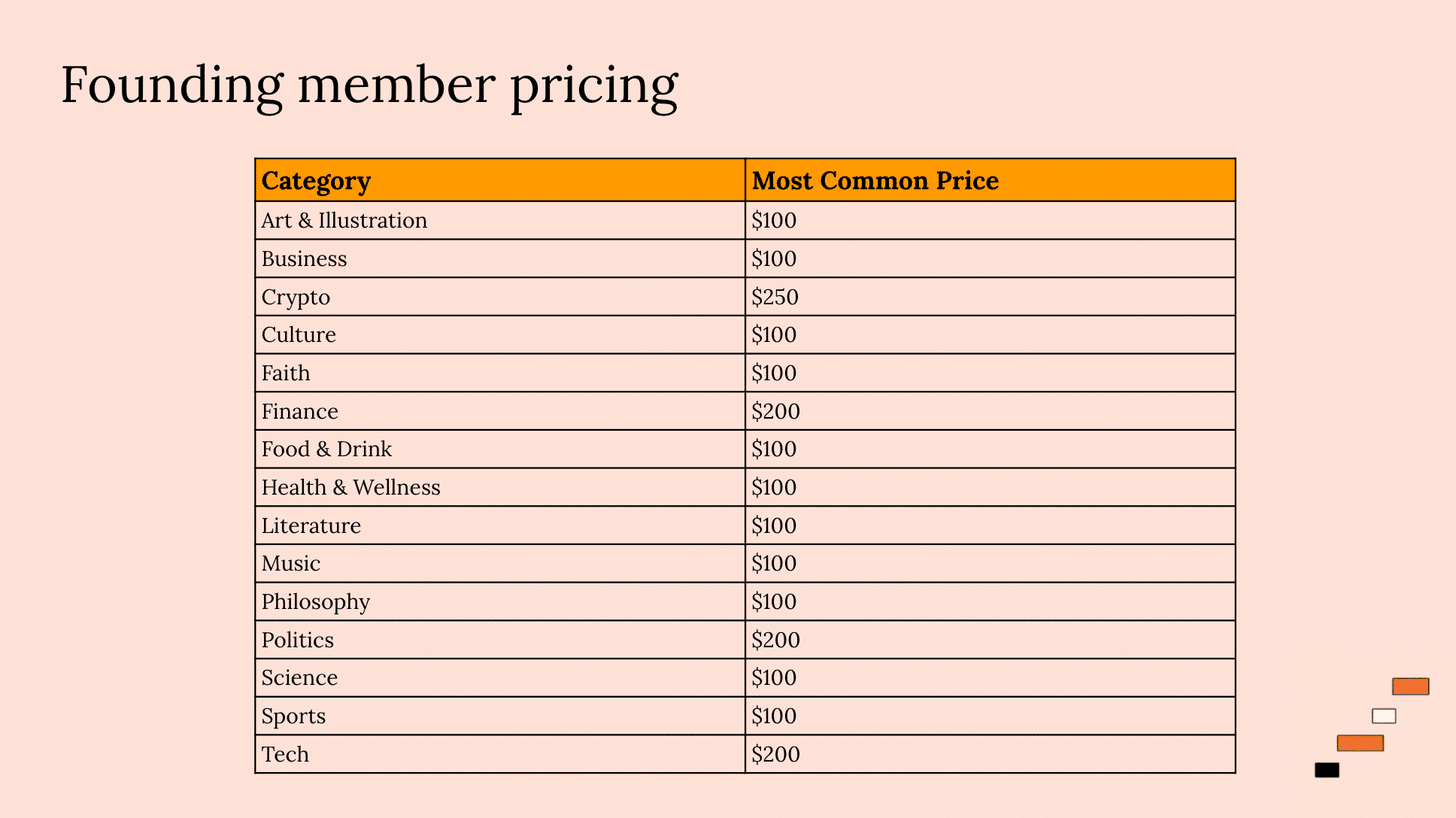Click the small black decorative block
The height and width of the screenshot is (818, 1456).
[x=1327, y=770]
